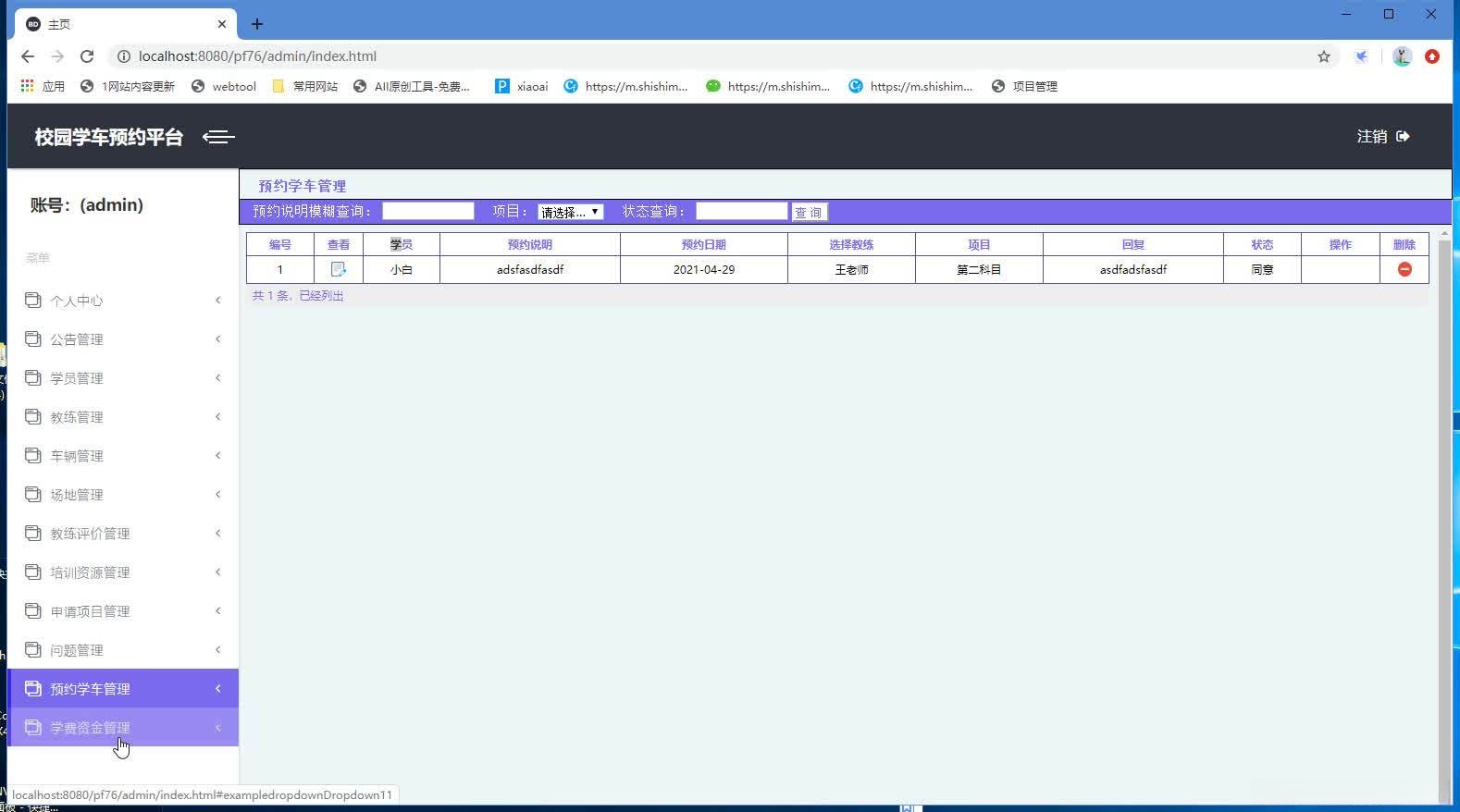
Task: Open the 项目 请选择 dropdown
Action: tap(571, 212)
